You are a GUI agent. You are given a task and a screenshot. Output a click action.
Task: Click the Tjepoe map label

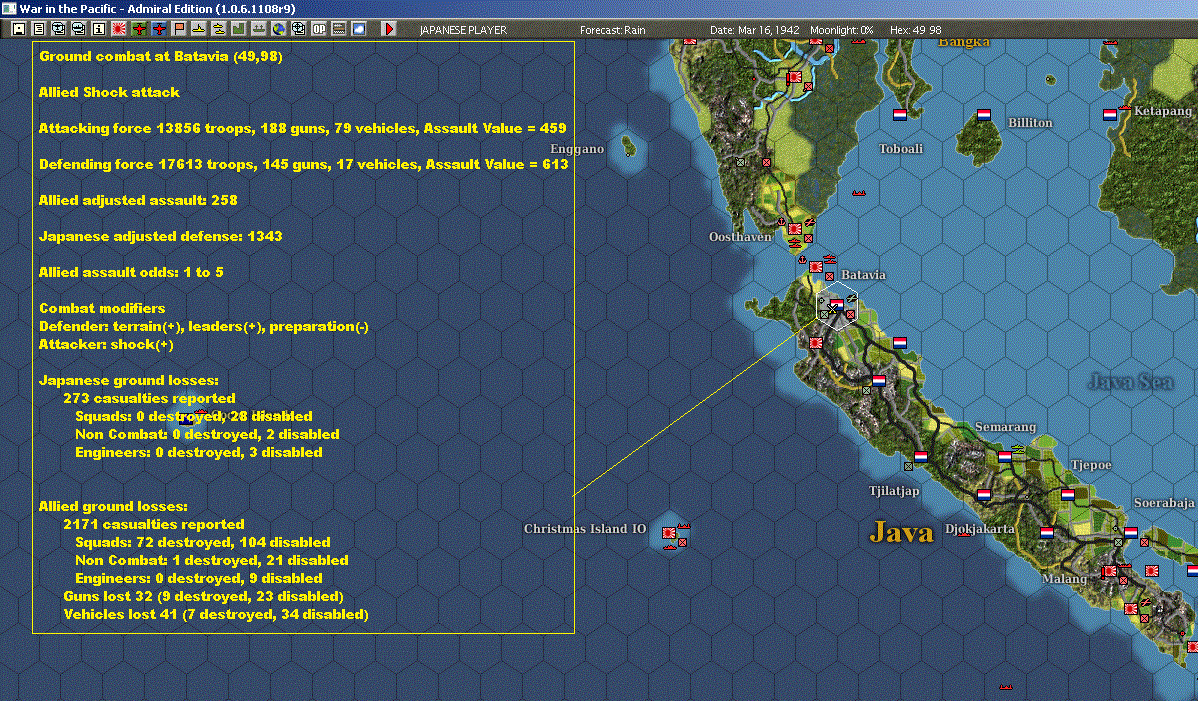click(x=1091, y=465)
